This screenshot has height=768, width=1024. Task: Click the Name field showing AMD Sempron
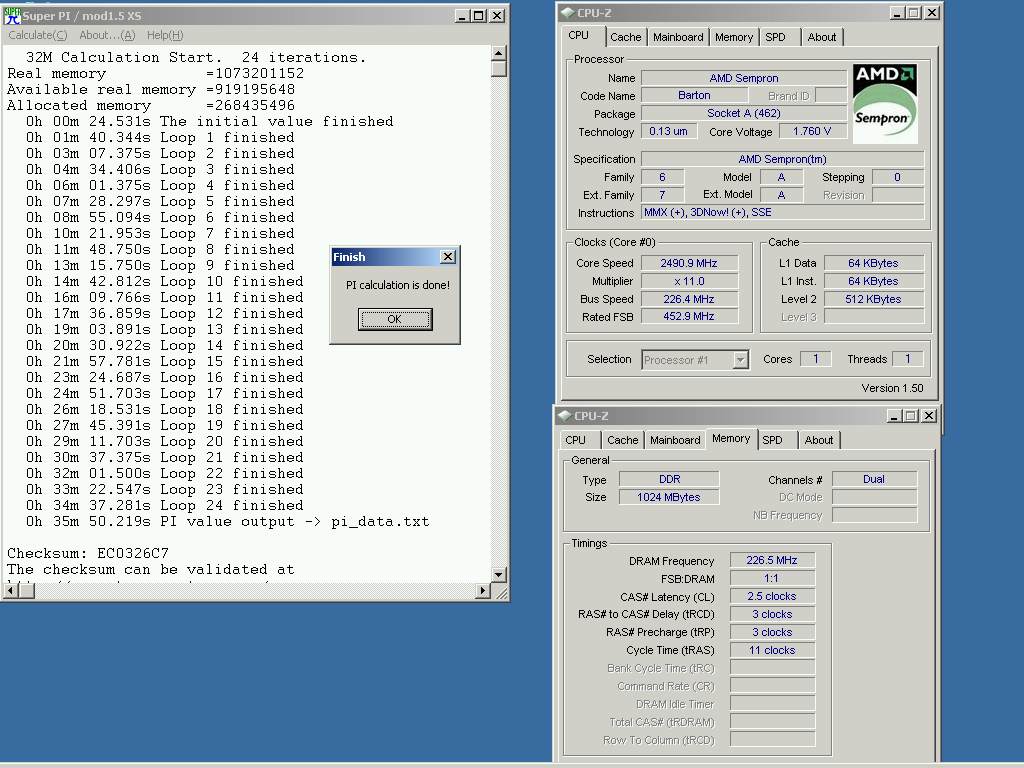(744, 78)
